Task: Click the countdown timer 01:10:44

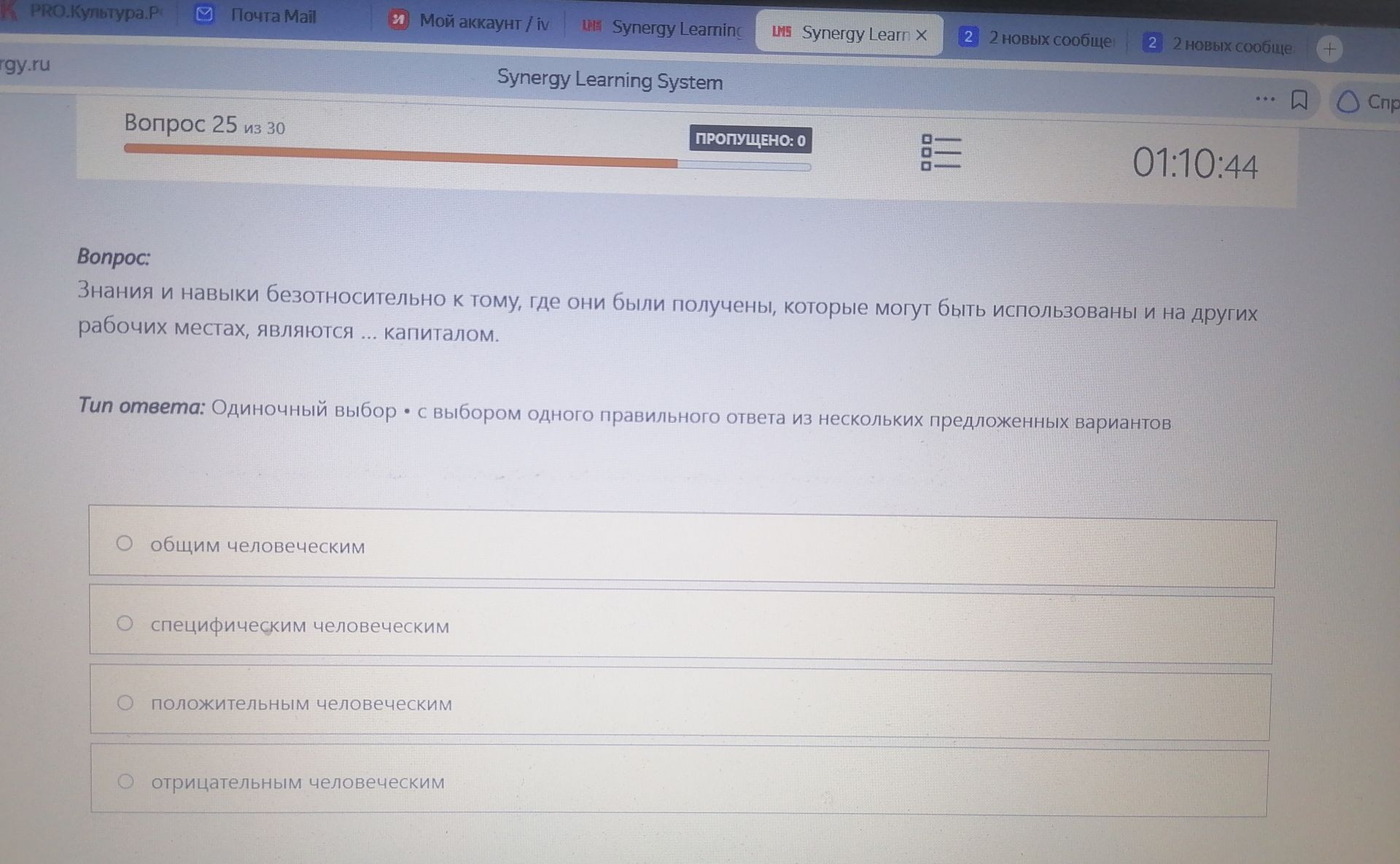Action: (1194, 163)
